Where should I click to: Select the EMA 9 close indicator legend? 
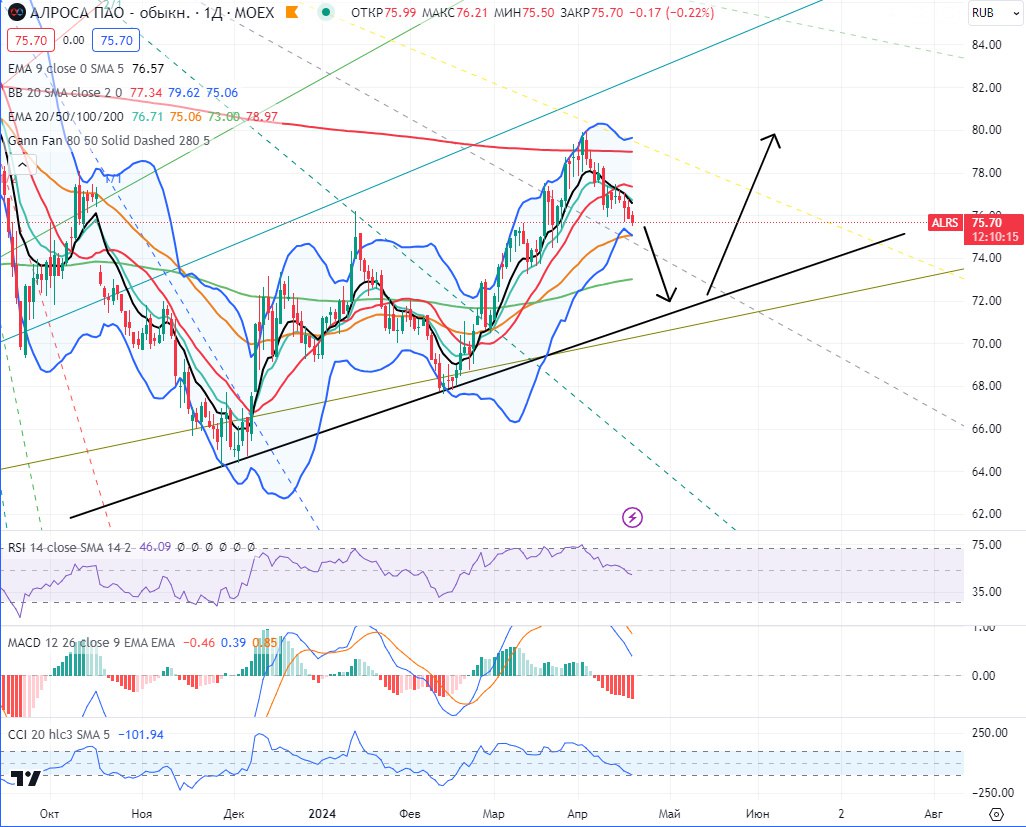coord(65,69)
